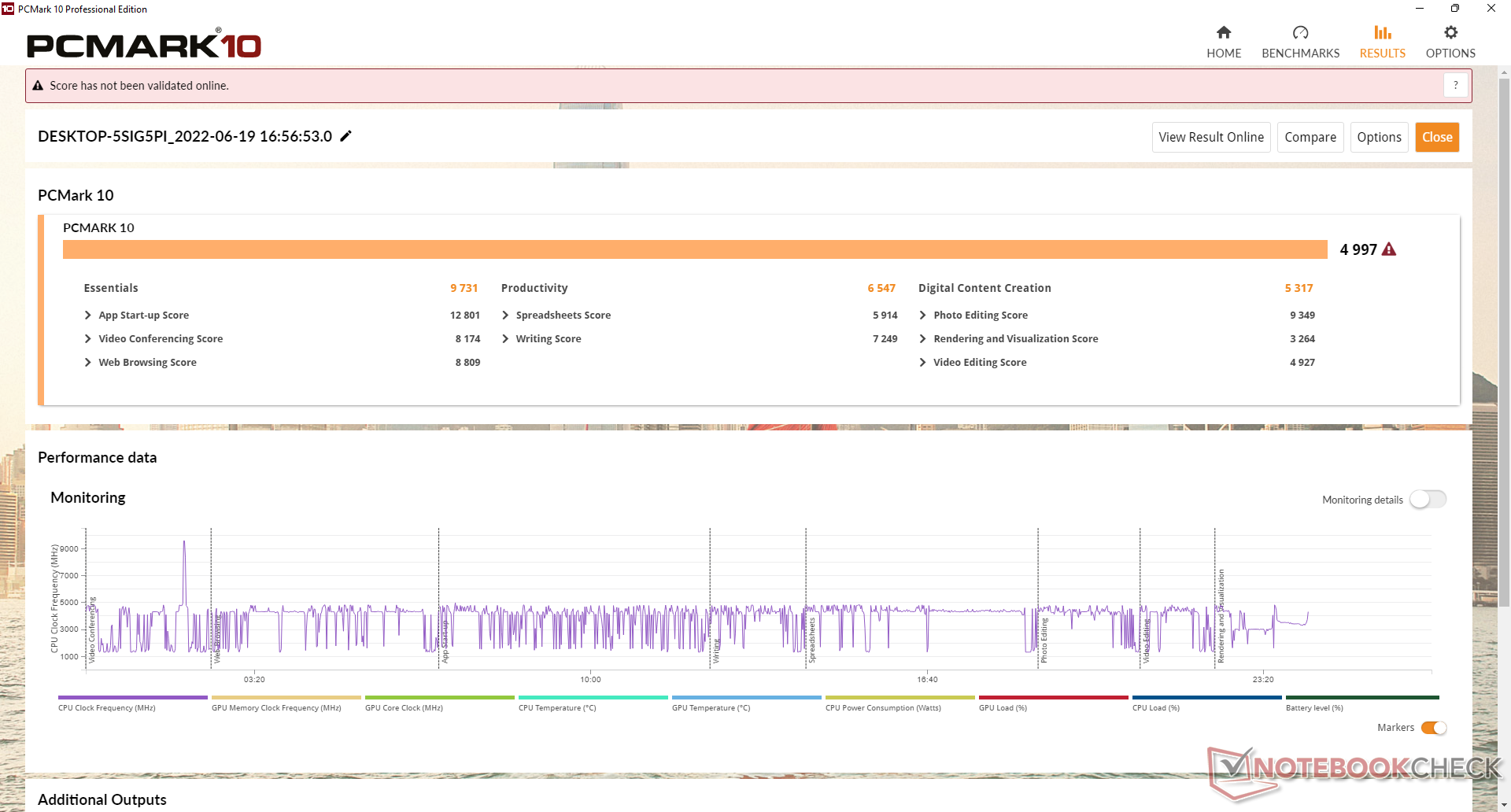Click the Performance data heading

97,457
